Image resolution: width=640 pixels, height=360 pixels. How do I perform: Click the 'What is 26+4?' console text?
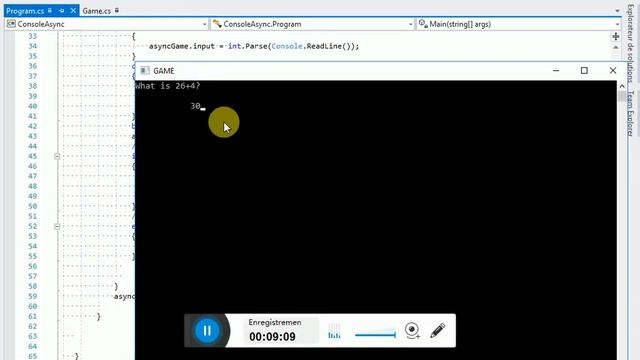tap(168, 86)
